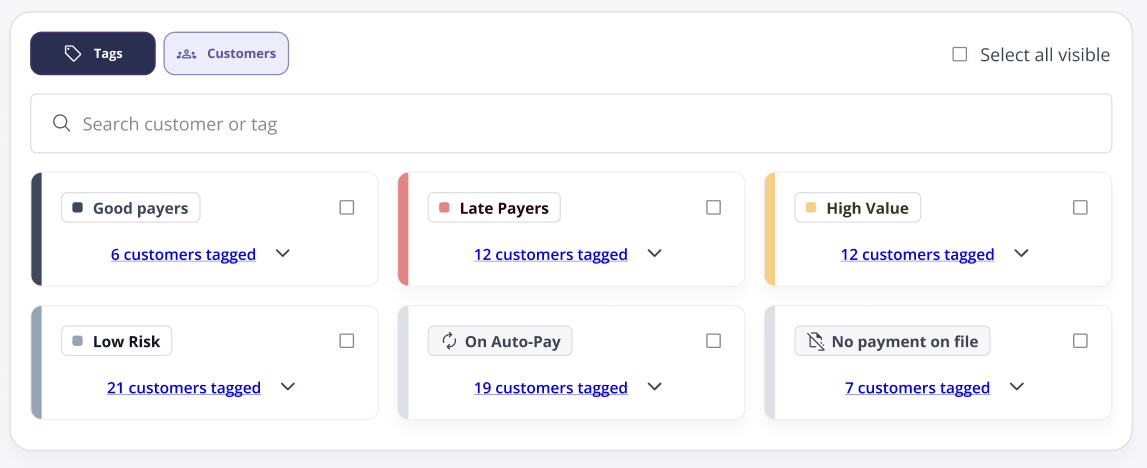Click the no-payment crossed file icon
The width and height of the screenshot is (1147, 468).
click(815, 341)
